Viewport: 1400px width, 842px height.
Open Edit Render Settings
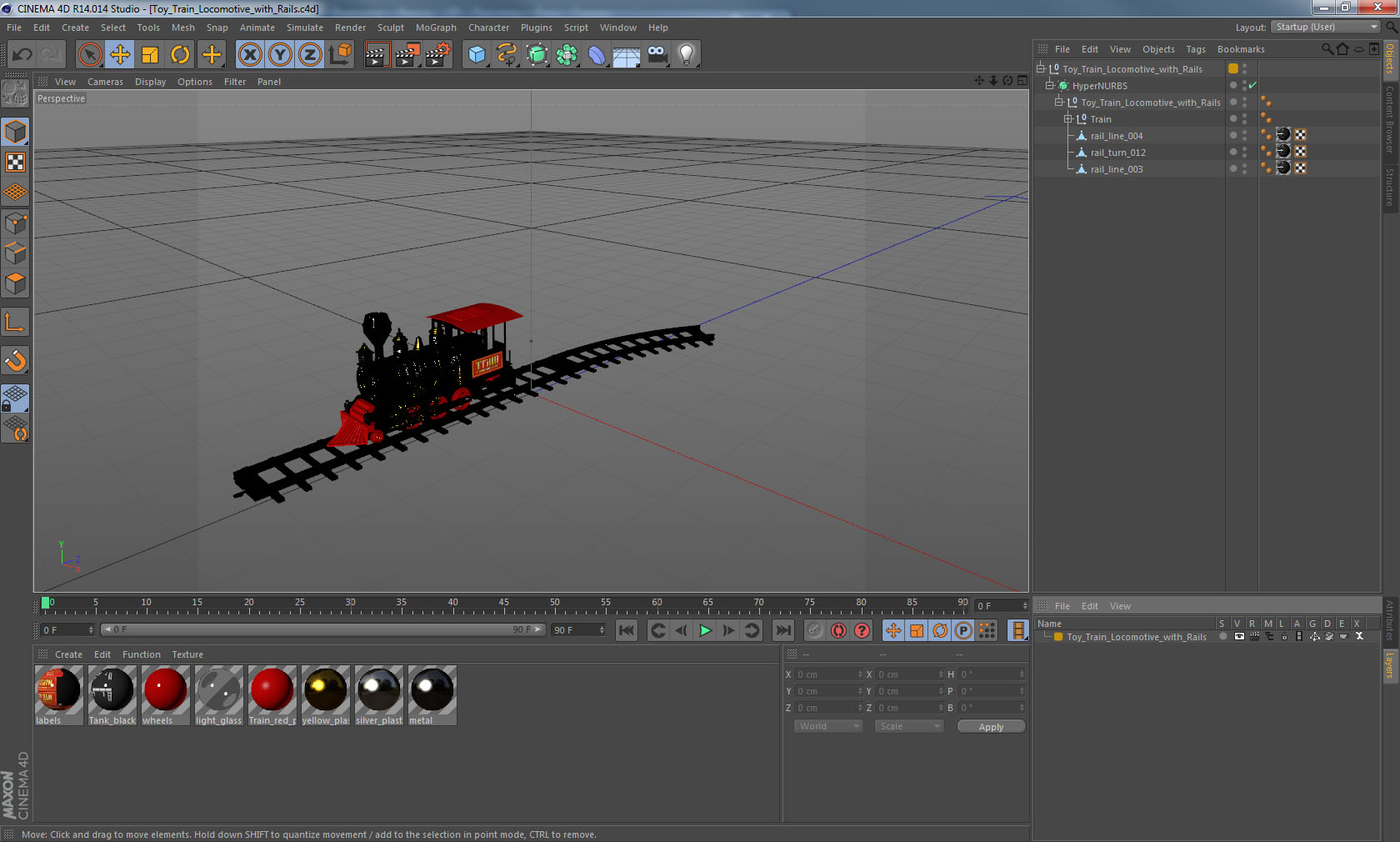(437, 55)
